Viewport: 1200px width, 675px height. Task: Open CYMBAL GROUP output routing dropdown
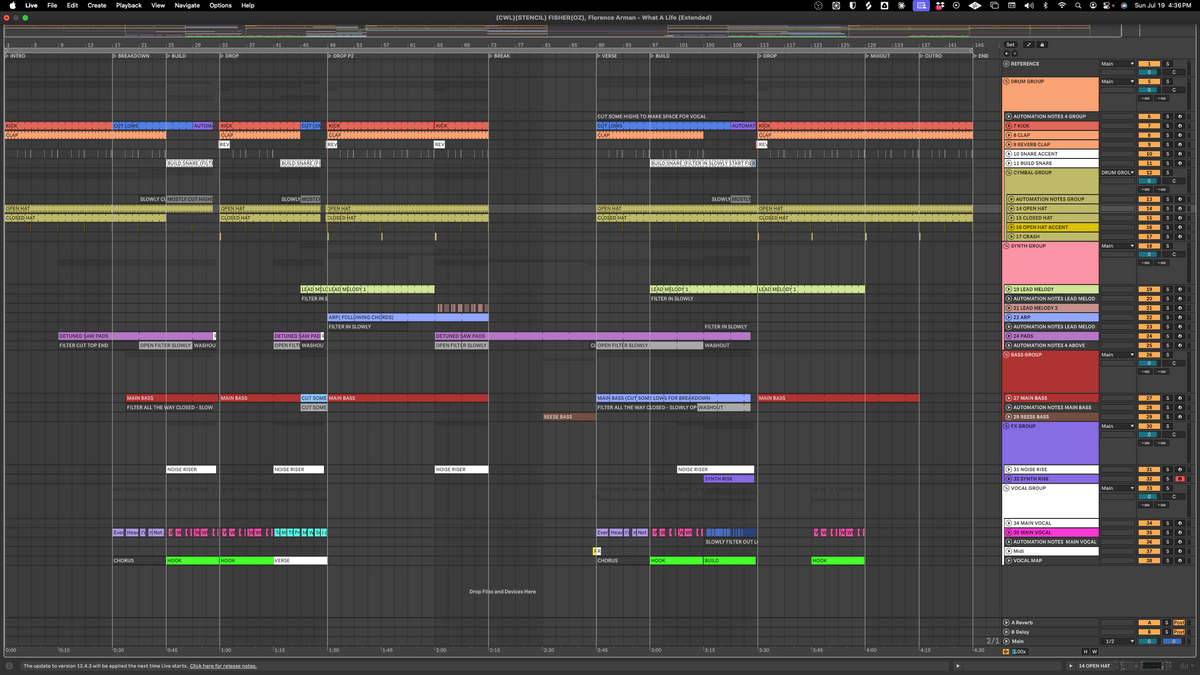(x=1117, y=172)
